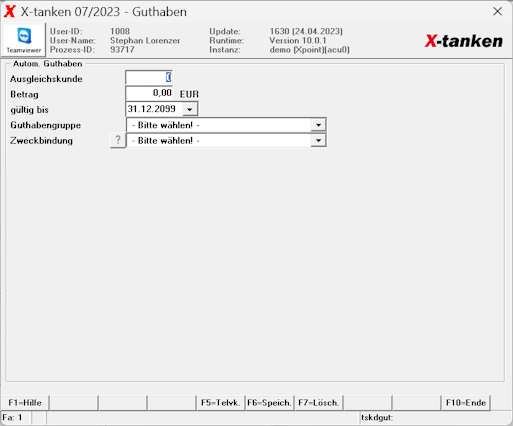Click the X-tanken logo on the right
513x426 pixels.
464,41
